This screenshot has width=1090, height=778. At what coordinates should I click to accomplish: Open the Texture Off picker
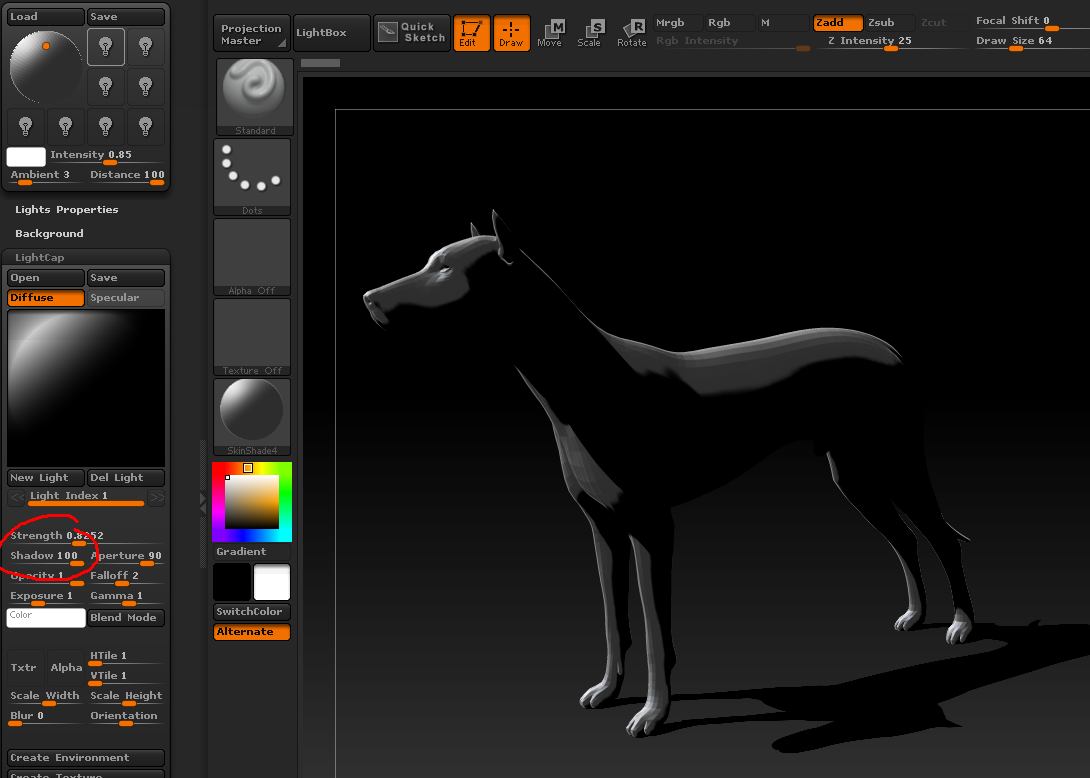coord(252,337)
